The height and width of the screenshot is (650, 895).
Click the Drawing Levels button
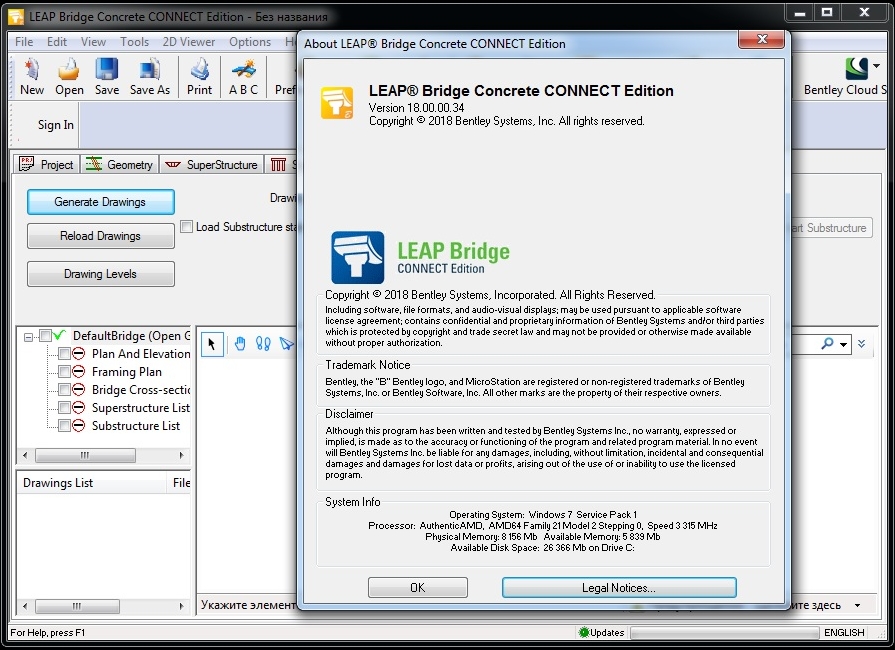click(x=100, y=274)
